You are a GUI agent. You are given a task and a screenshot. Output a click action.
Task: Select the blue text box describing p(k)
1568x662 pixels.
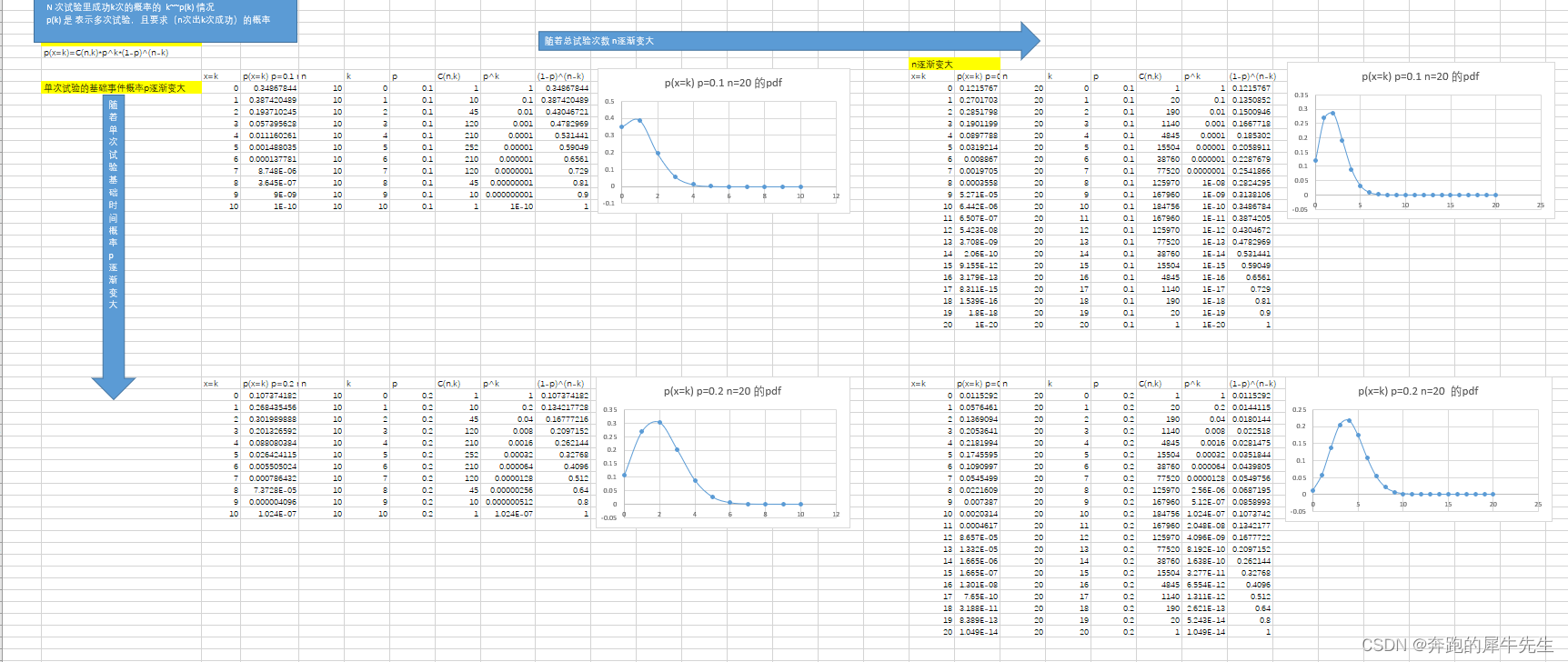pyautogui.click(x=166, y=21)
